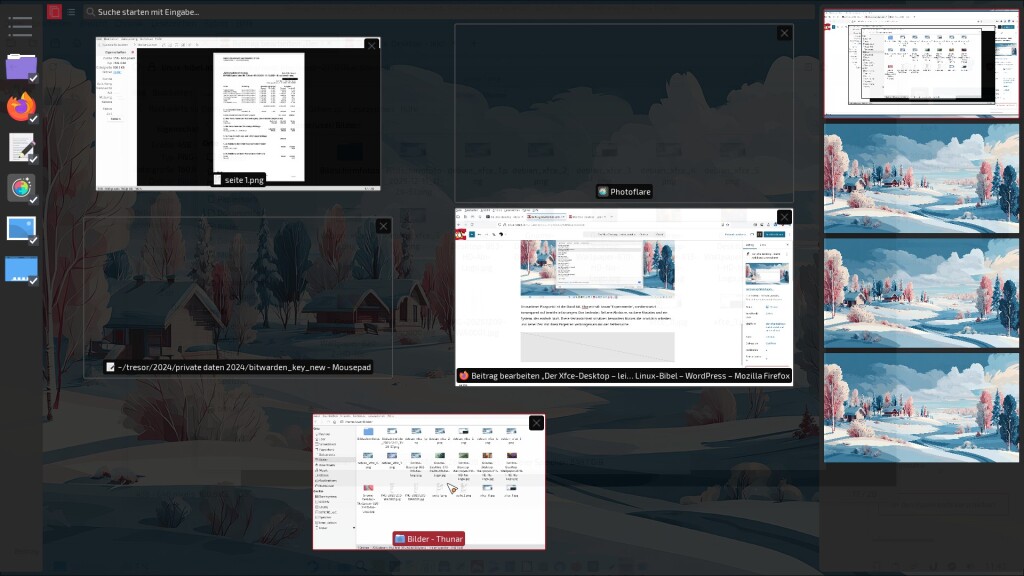Open the image viewer picture icon in dock
This screenshot has width=1024, height=576.
point(21,229)
